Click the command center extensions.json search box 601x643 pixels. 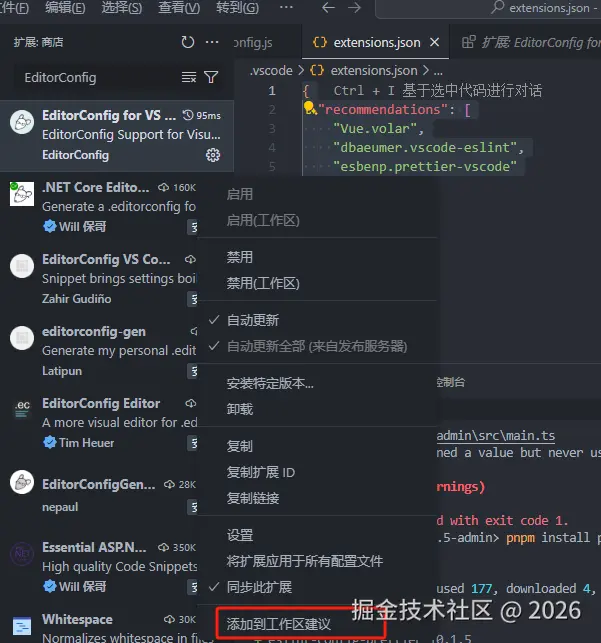[x=488, y=8]
